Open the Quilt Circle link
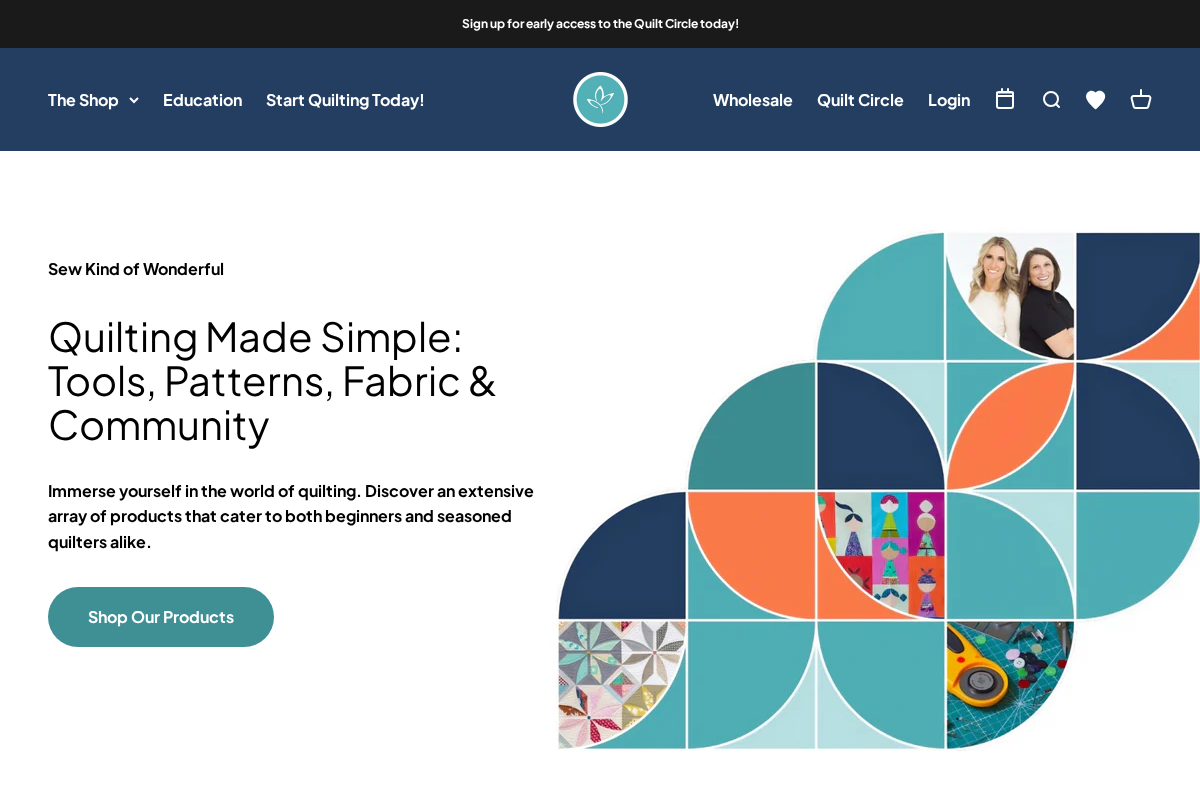This screenshot has height=800, width=1200. [860, 100]
